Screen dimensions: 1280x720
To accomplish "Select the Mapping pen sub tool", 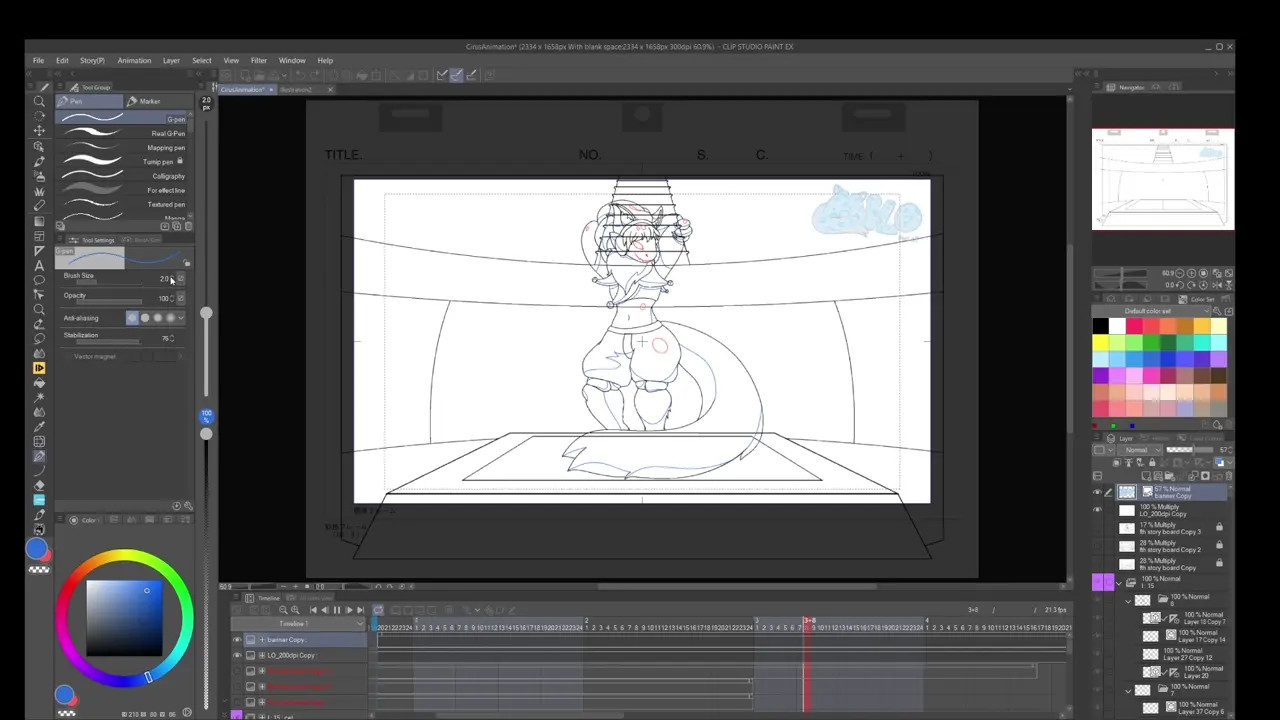I will 120,147.
